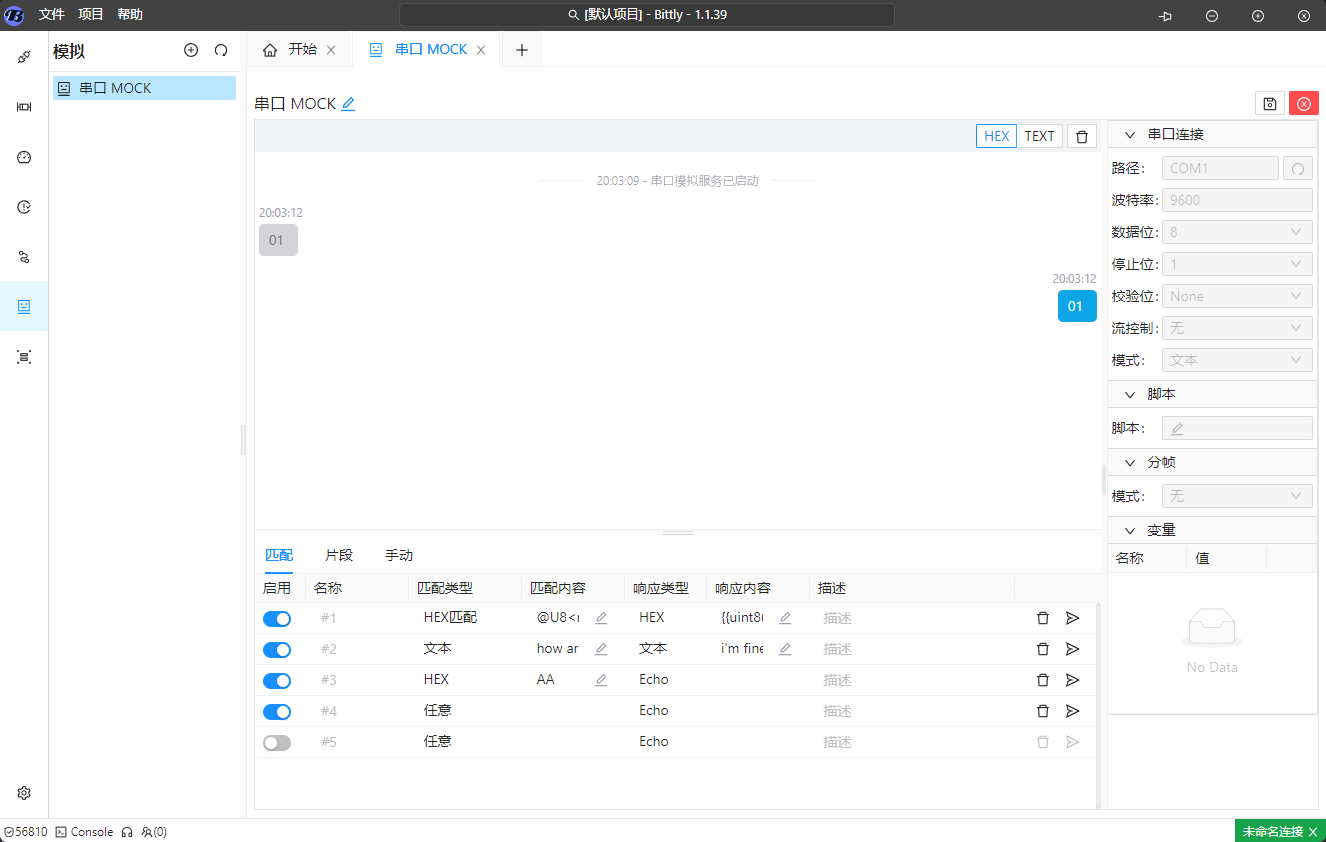Open the 分帧 模式 dropdown
The height and width of the screenshot is (842, 1326).
1237,496
